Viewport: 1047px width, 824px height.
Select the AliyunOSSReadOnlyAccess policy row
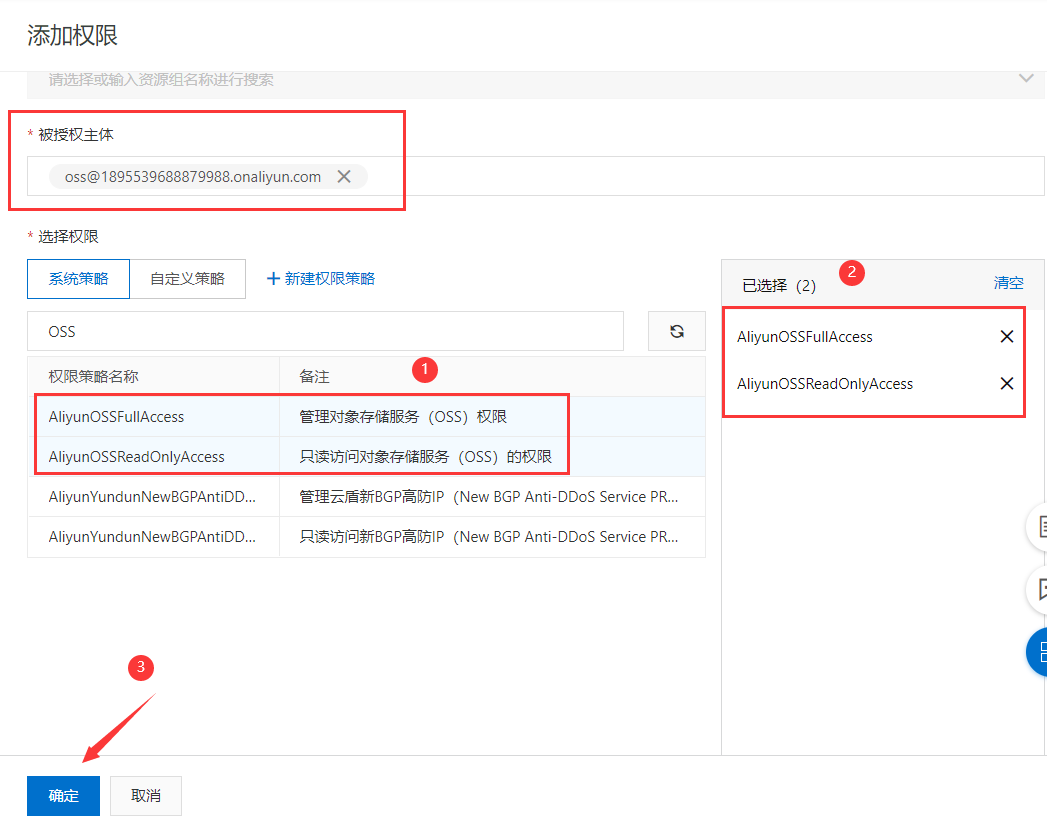click(366, 457)
